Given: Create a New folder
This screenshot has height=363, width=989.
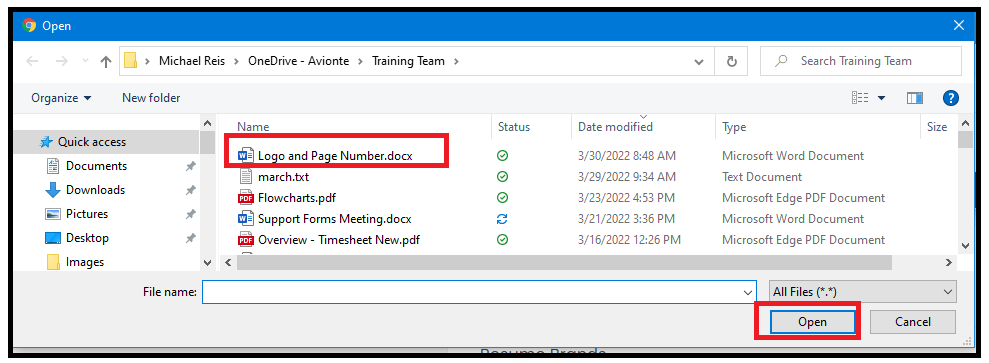Looking at the screenshot, I should pos(151,98).
